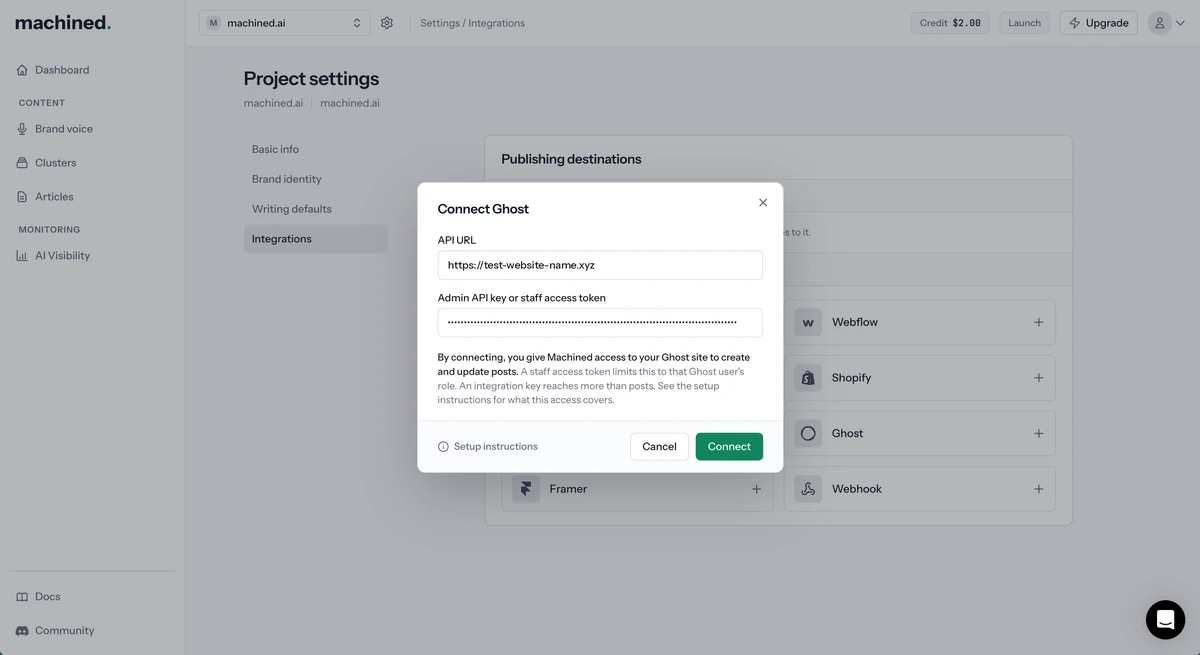Click the machined. logo
Viewport: 1200px width, 655px height.
tap(63, 22)
